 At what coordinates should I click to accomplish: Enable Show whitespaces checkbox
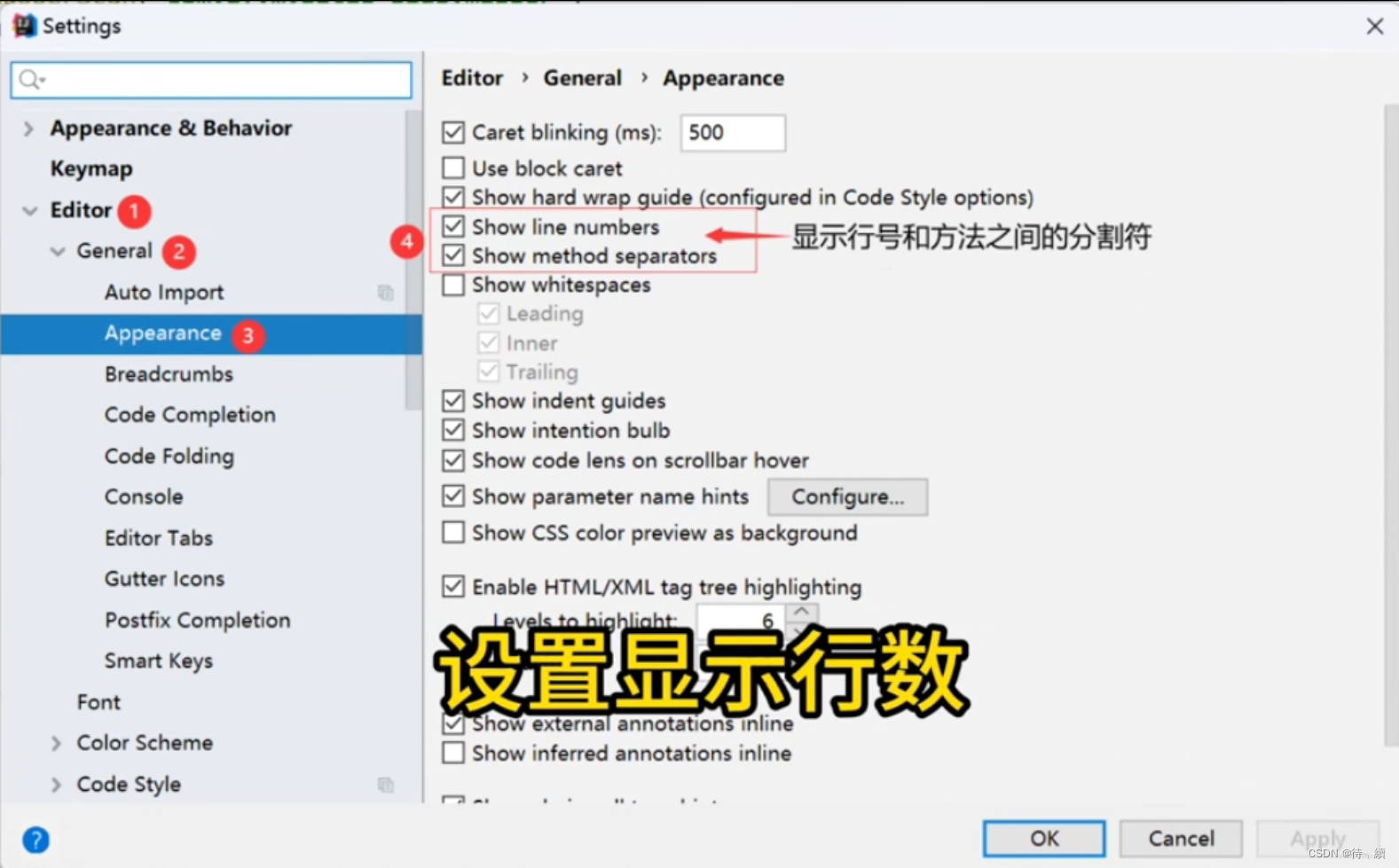[x=453, y=285]
